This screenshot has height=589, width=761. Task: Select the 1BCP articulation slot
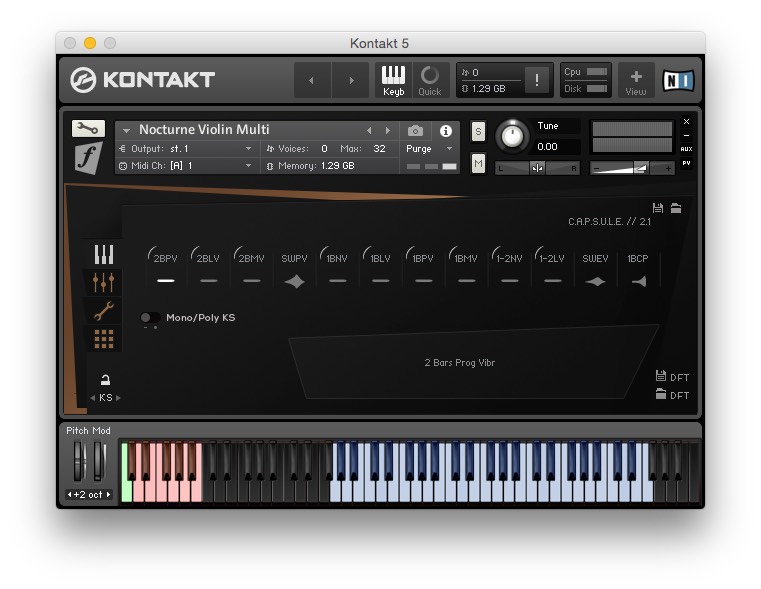coord(638,267)
